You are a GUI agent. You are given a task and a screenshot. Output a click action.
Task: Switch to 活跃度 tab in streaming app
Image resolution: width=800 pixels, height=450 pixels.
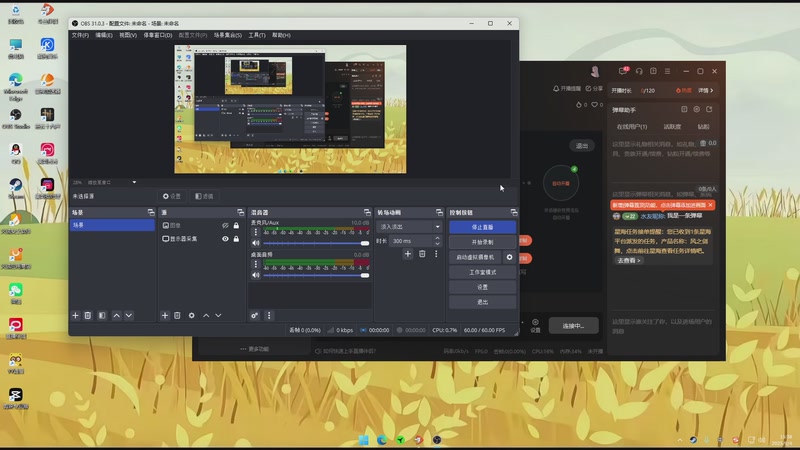[x=672, y=127]
